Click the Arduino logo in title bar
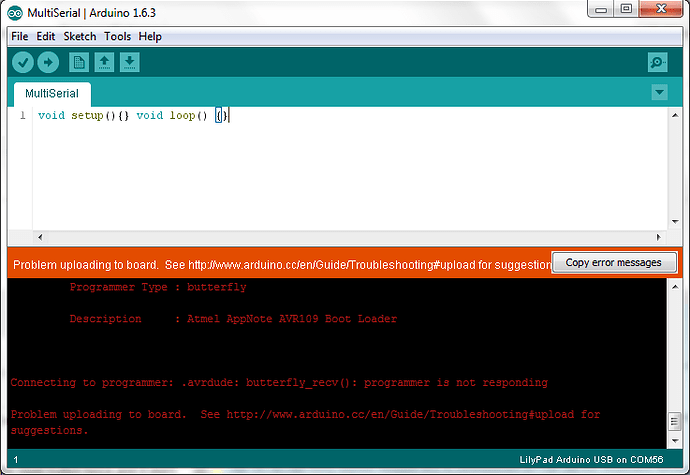 point(15,13)
